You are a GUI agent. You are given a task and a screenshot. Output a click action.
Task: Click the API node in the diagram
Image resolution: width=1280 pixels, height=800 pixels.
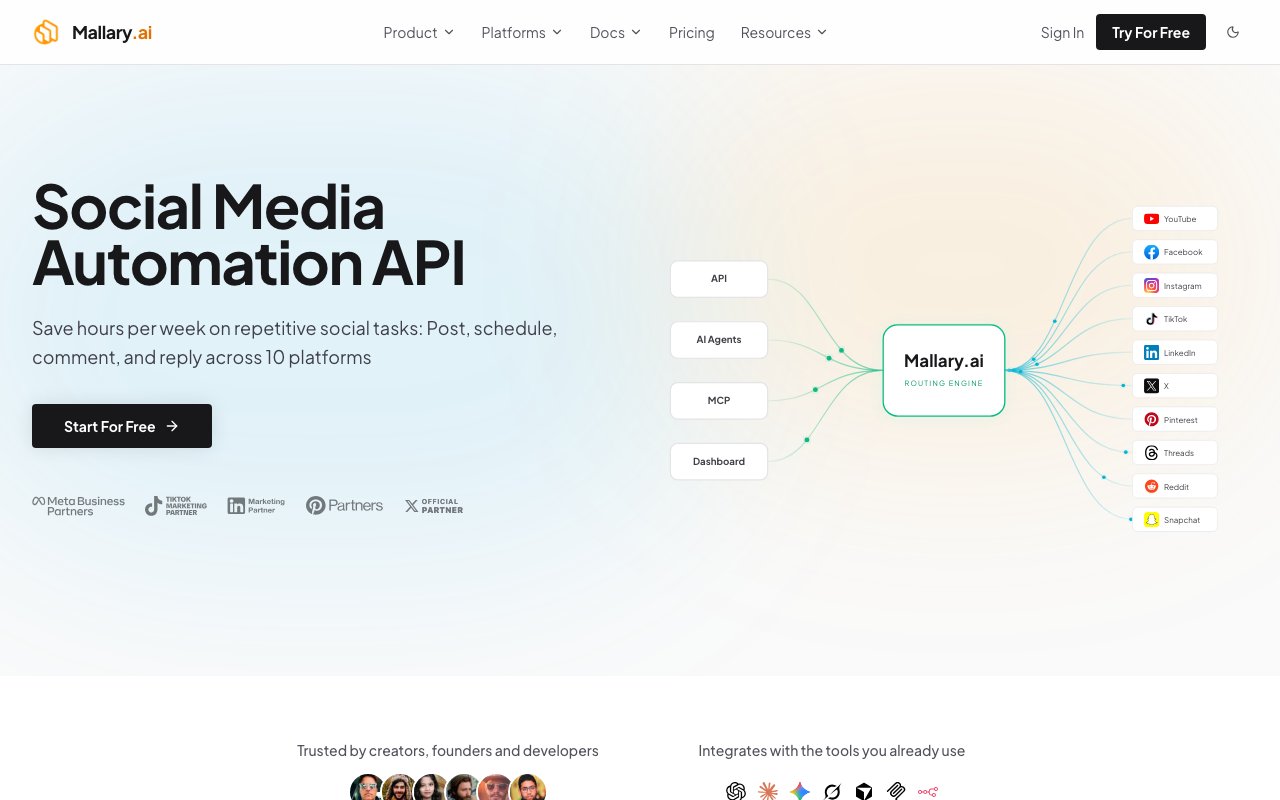click(x=719, y=279)
